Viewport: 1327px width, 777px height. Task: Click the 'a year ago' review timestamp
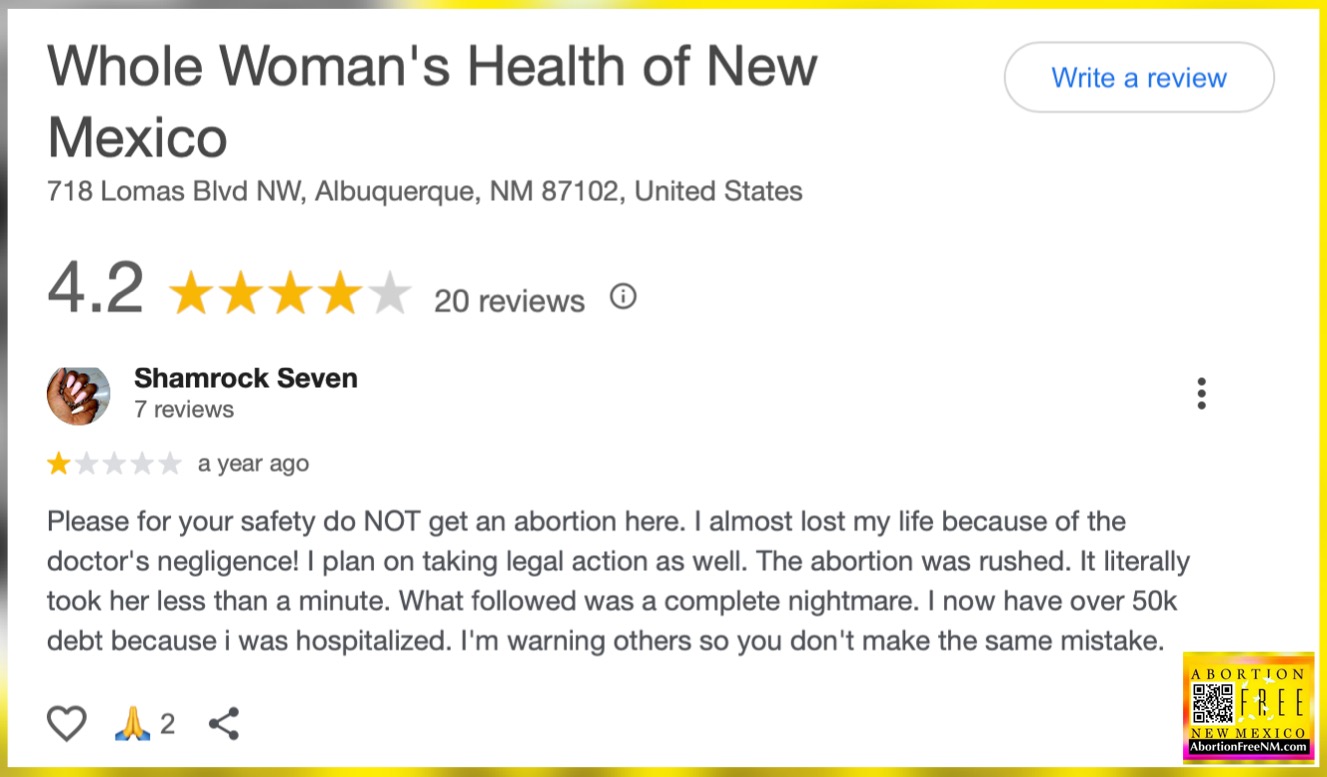tap(254, 464)
